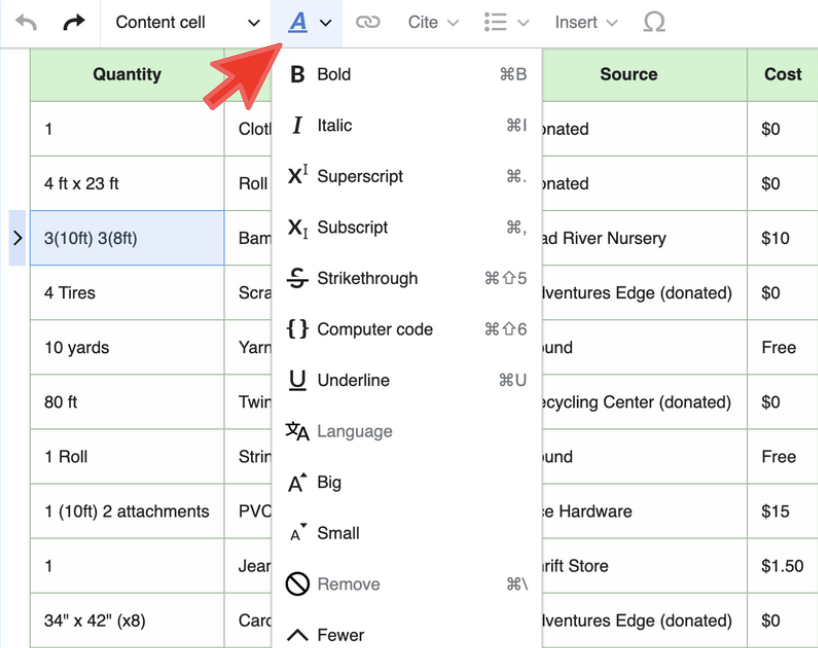Open the list structure dropdown
Image resolution: width=818 pixels, height=648 pixels.
coord(506,22)
